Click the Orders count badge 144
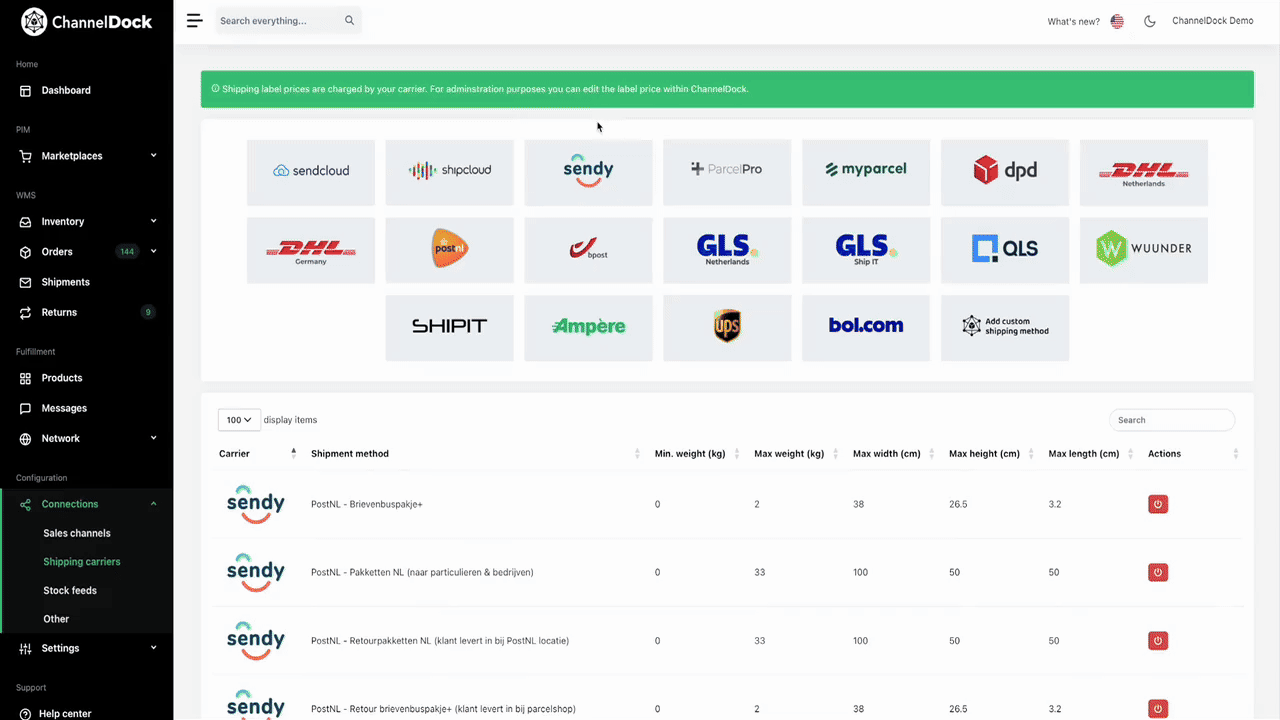Viewport: 1280px width, 720px height. (x=127, y=252)
